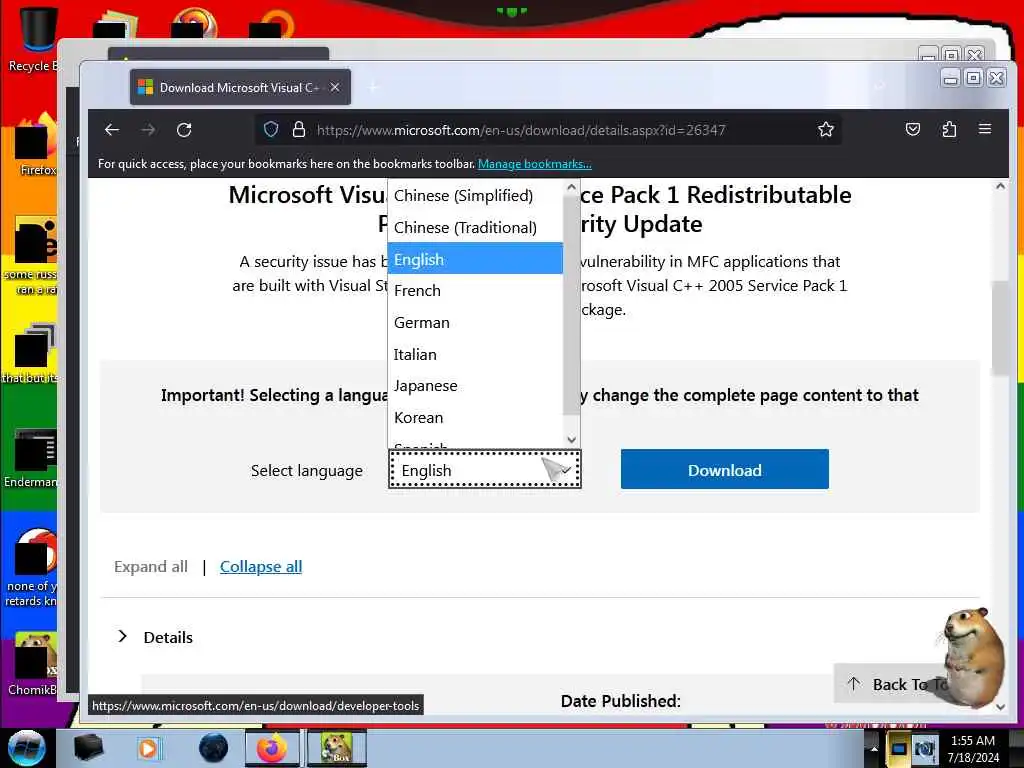Click the language list scroll-up arrow
This screenshot has width=1024, height=768.
571,187
